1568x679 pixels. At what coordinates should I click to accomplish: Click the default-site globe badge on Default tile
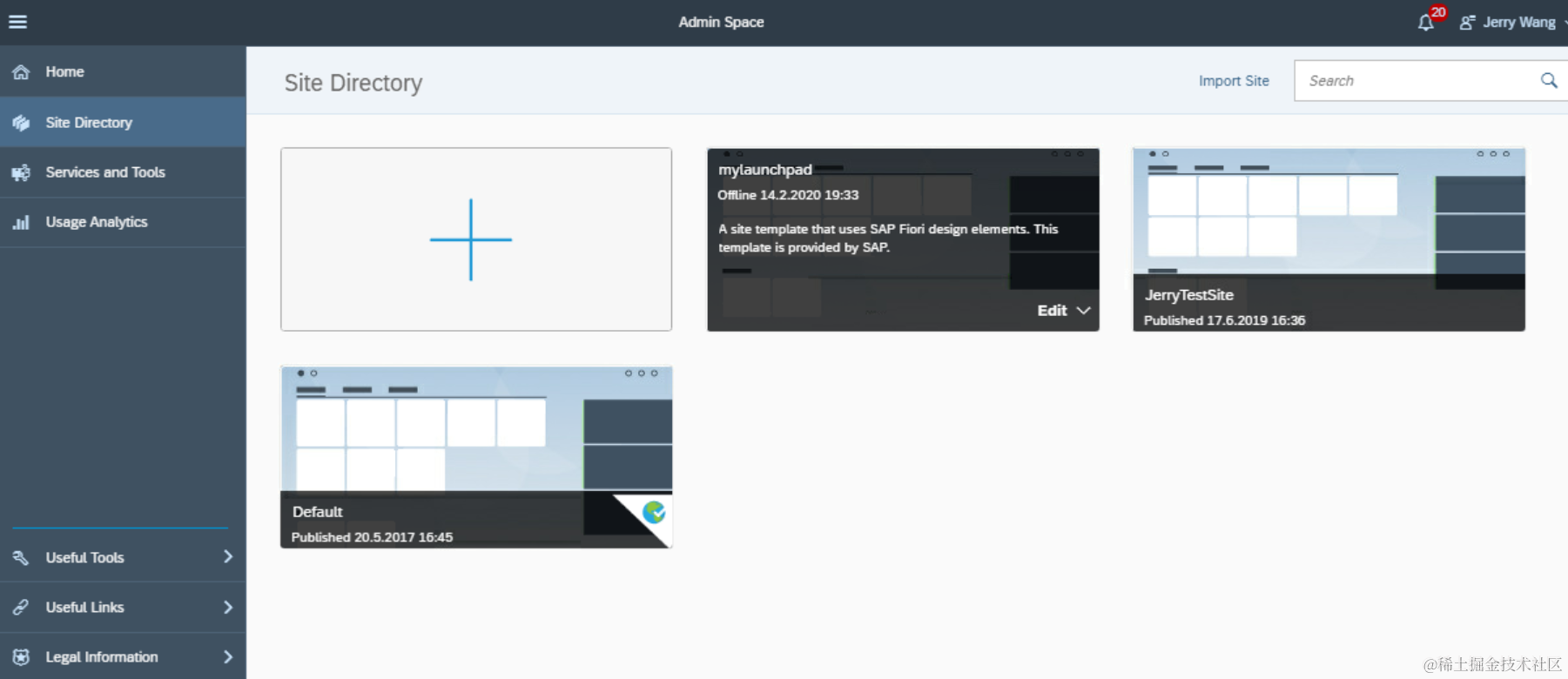[x=654, y=512]
